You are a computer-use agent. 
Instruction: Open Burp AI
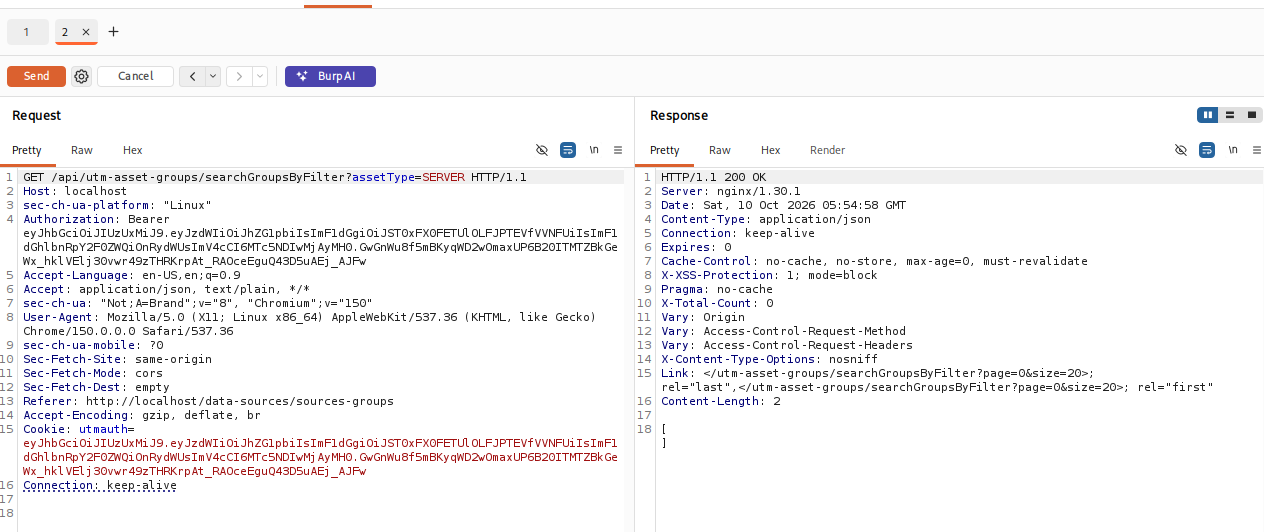click(x=330, y=76)
